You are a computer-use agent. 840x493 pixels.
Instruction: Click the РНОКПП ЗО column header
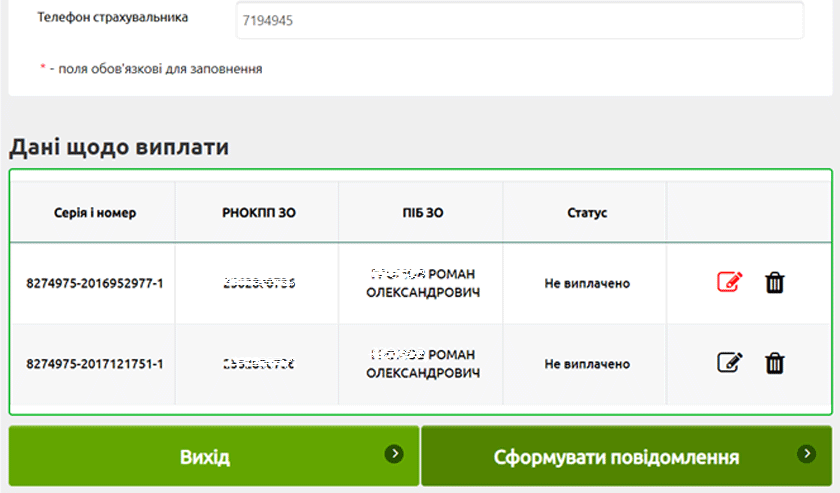259,213
